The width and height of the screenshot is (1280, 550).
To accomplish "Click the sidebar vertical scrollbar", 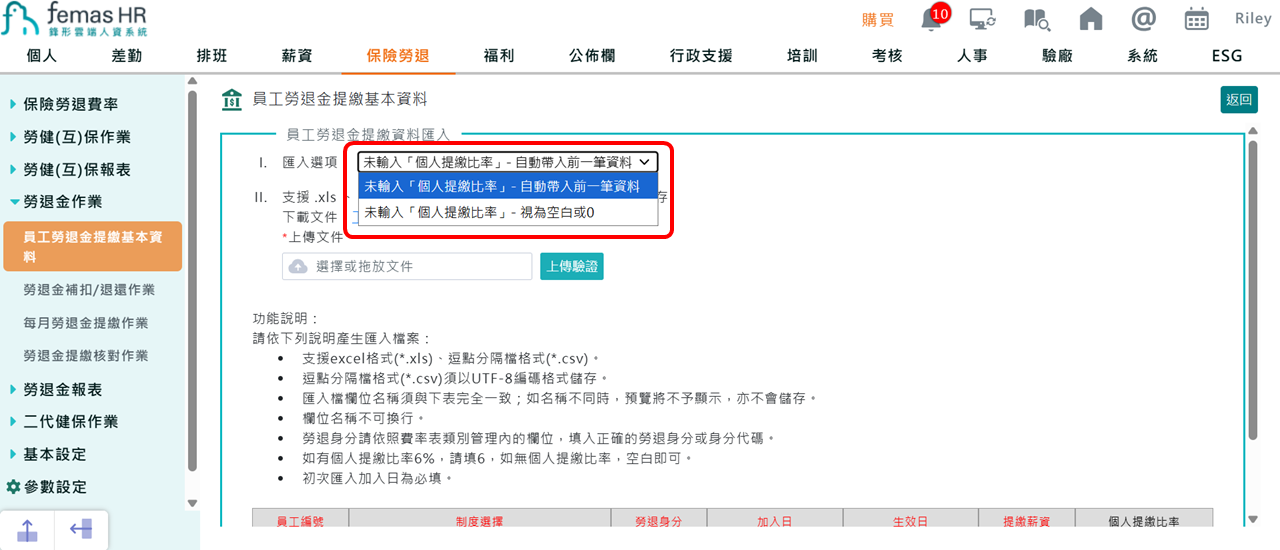I will [x=193, y=280].
